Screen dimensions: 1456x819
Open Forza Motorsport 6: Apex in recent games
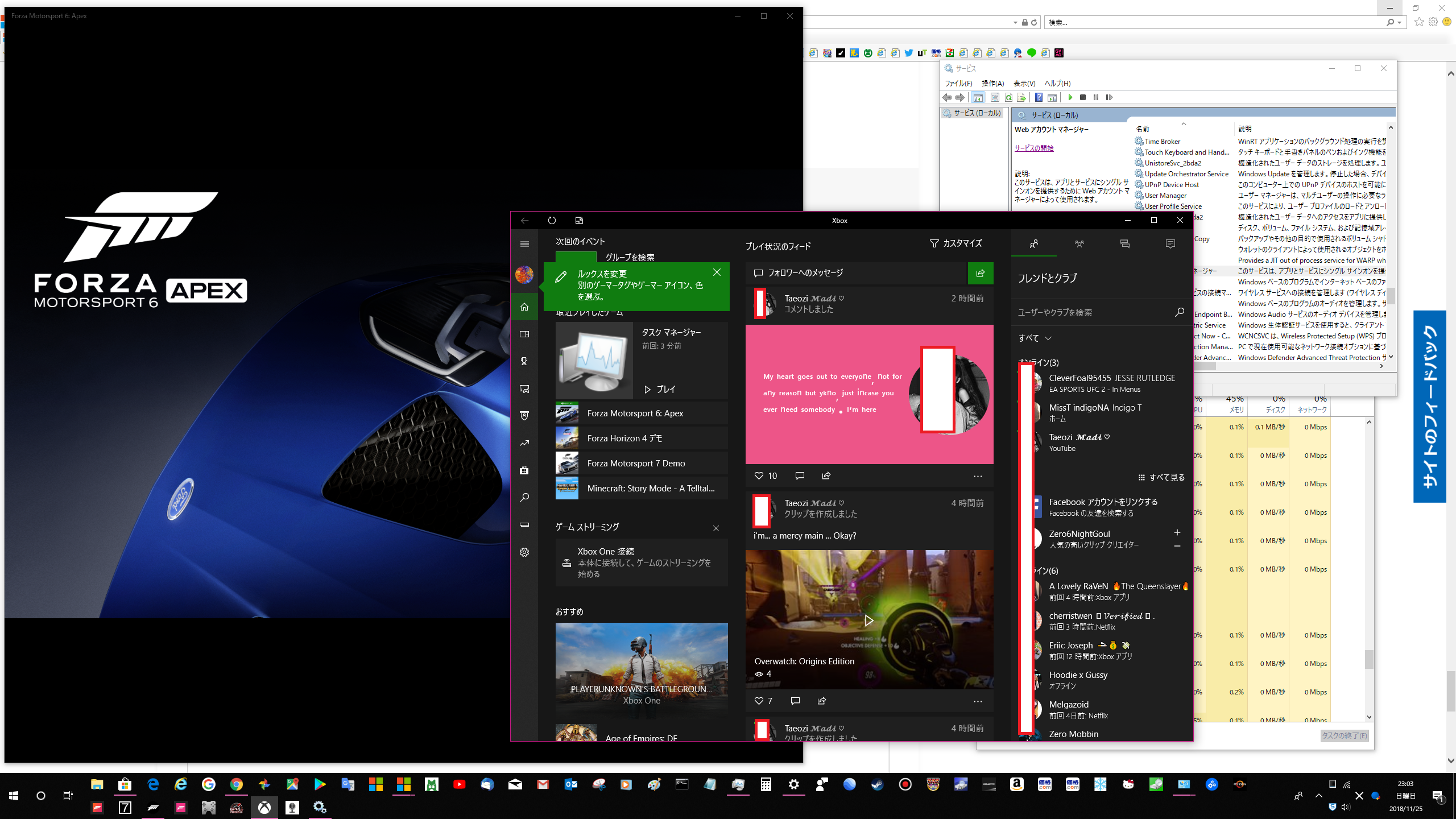(x=642, y=413)
